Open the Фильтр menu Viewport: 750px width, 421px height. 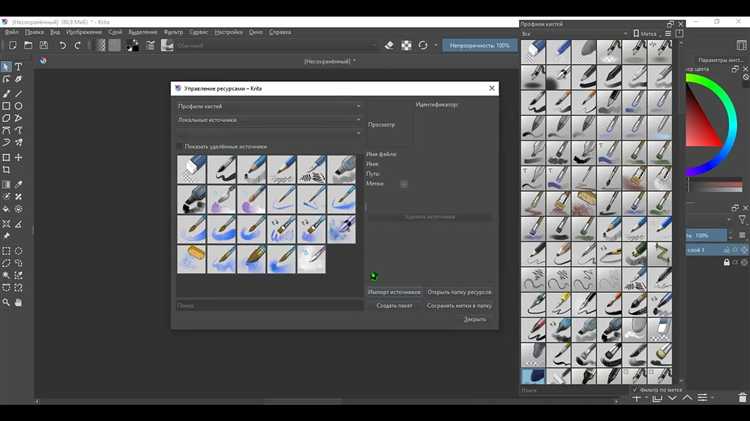[x=173, y=32]
